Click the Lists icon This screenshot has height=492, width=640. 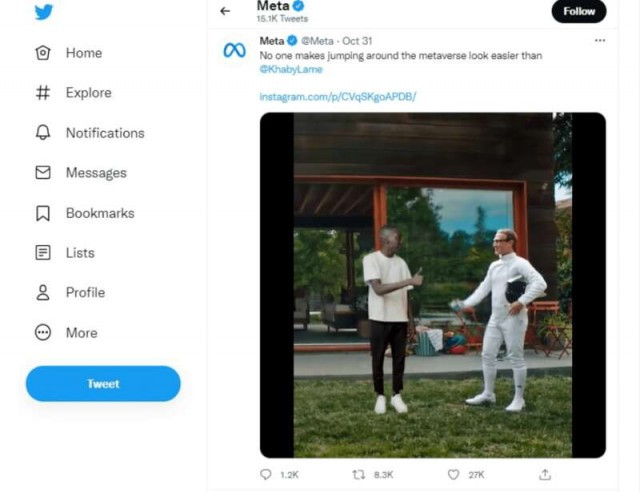pyautogui.click(x=43, y=253)
